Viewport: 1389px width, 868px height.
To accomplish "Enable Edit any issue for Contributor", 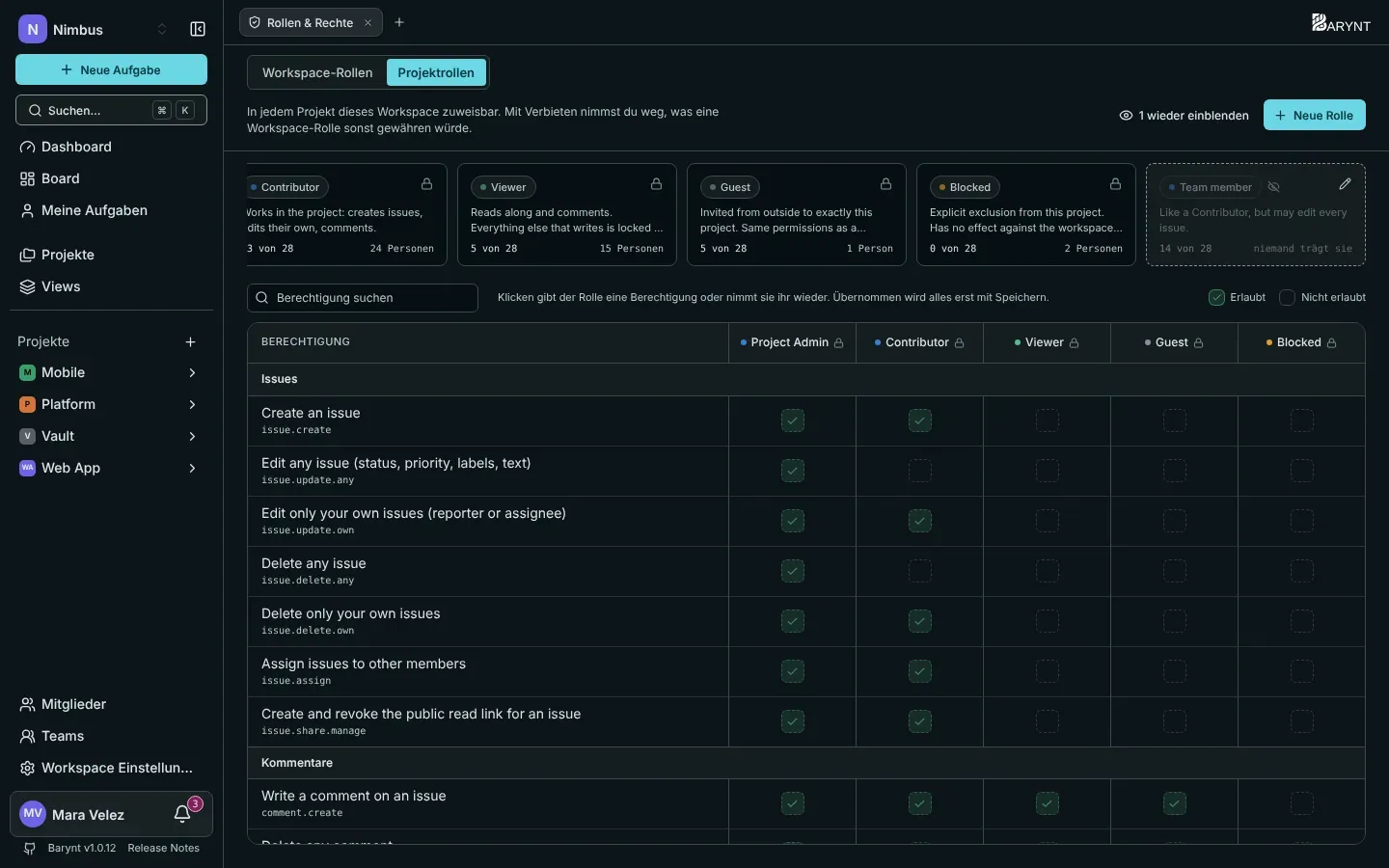I will coord(920,471).
